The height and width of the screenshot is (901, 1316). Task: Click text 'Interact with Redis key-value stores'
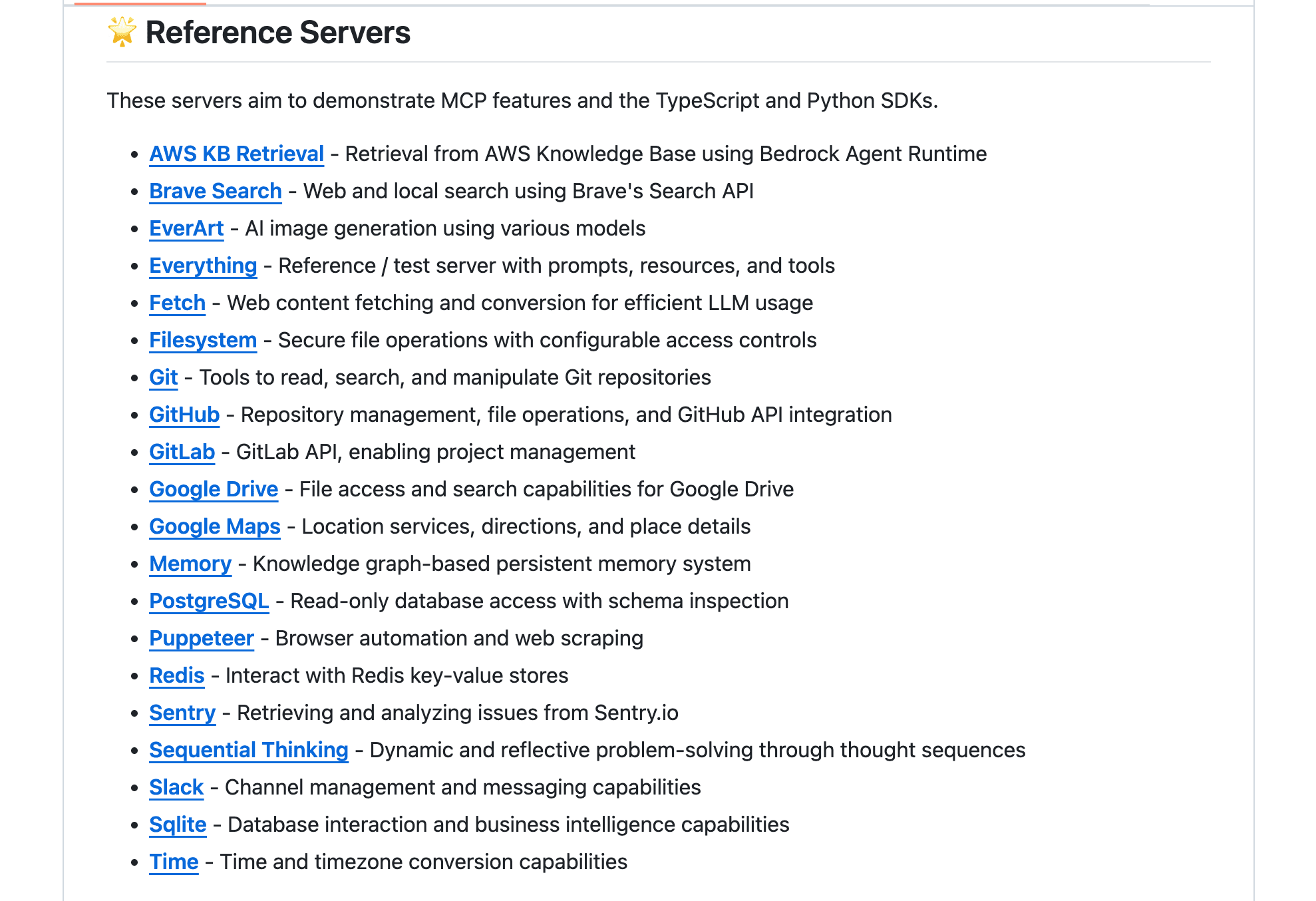pos(397,675)
